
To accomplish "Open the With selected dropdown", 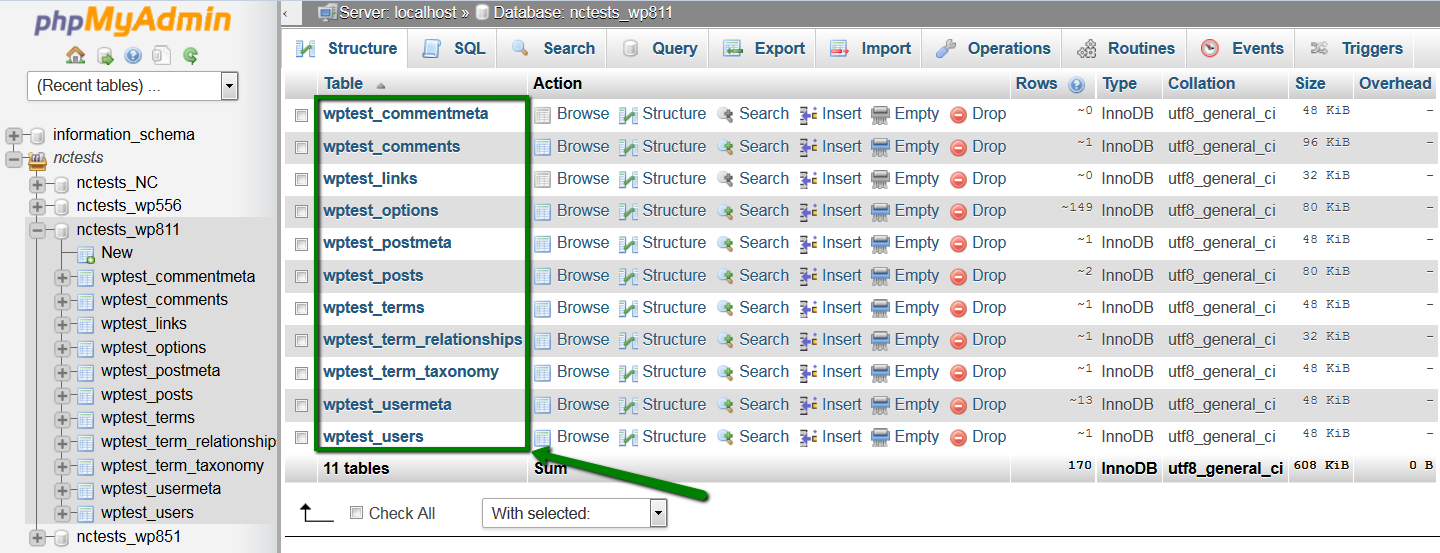I will tap(574, 514).
